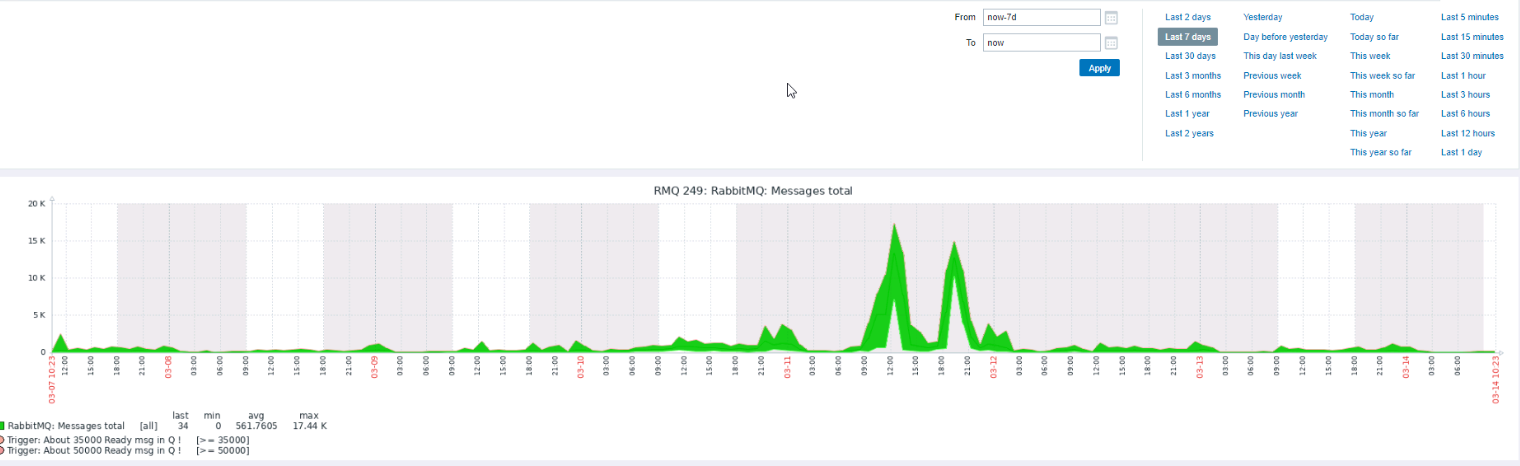This screenshot has width=1520, height=466.
Task: Pick This month so far range
Action: point(1384,114)
